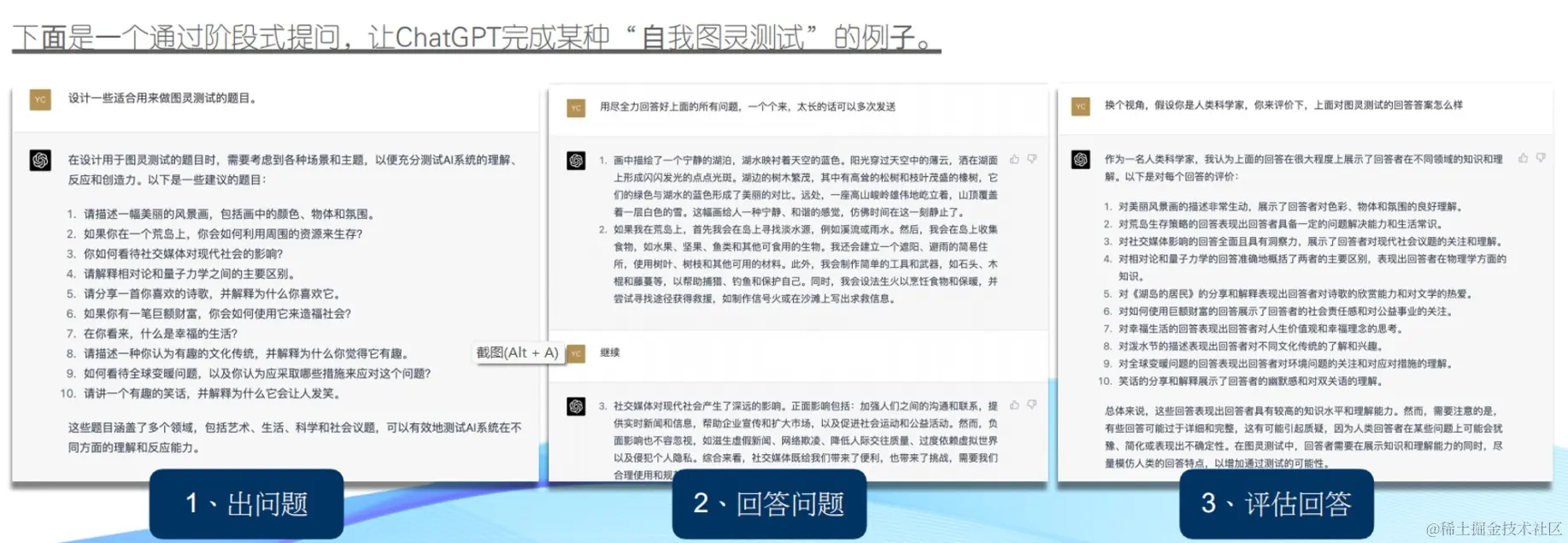
Task: Thumbs down the '社交媒体对现代社会' answer
Action: [x=1032, y=404]
